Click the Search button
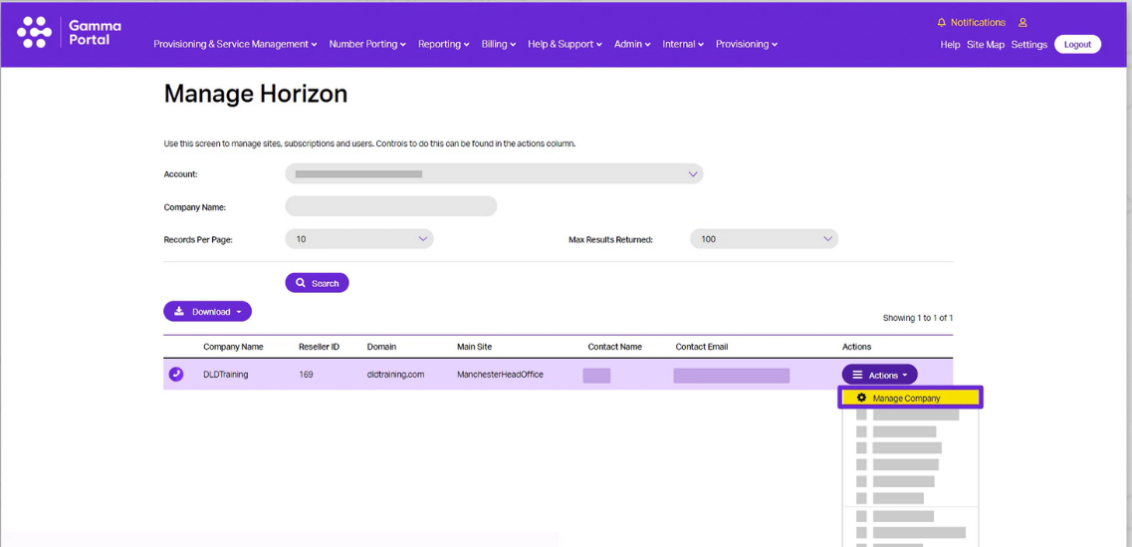The image size is (1132, 547). tap(317, 283)
